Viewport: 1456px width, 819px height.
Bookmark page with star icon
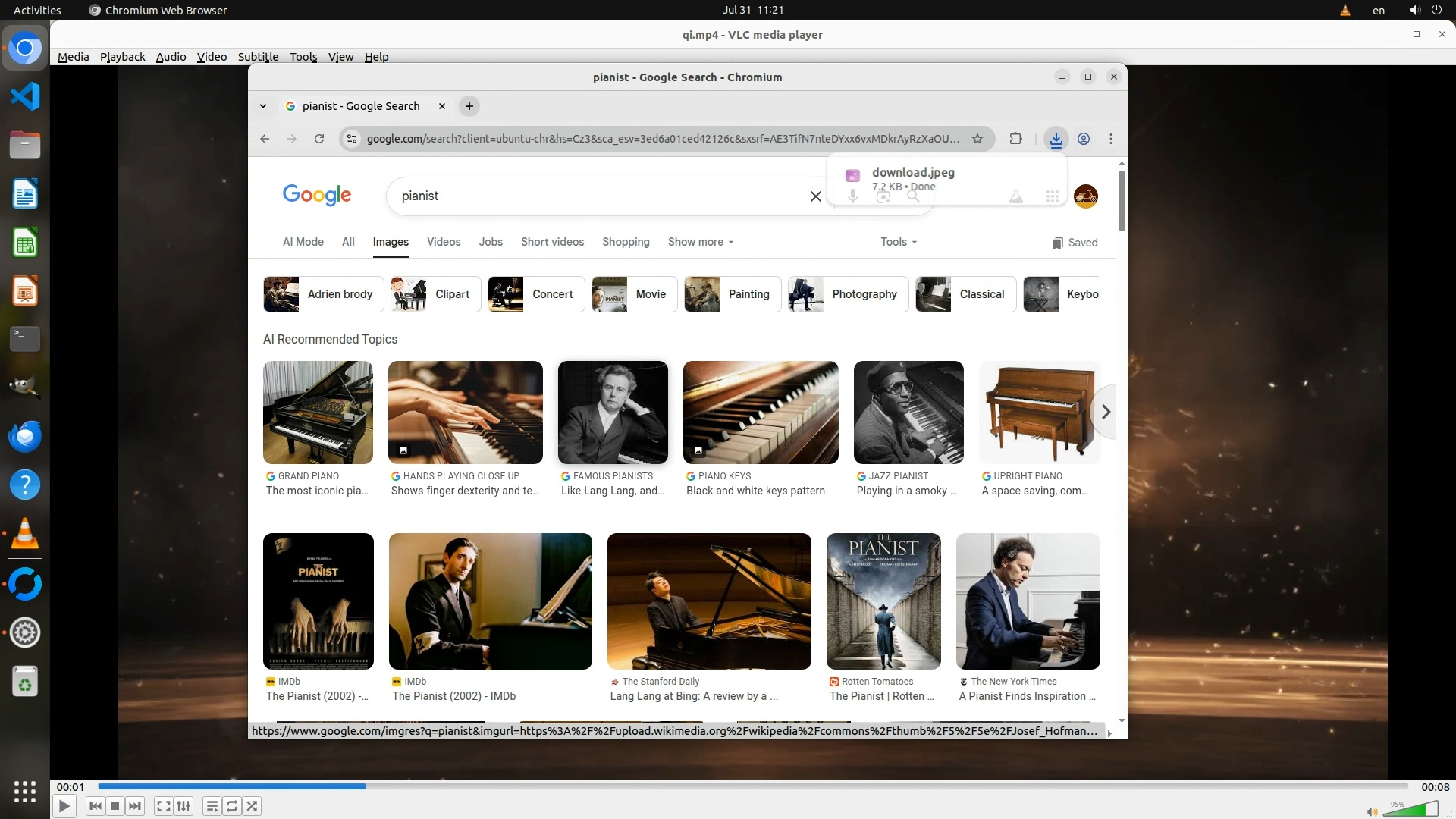tap(977, 139)
